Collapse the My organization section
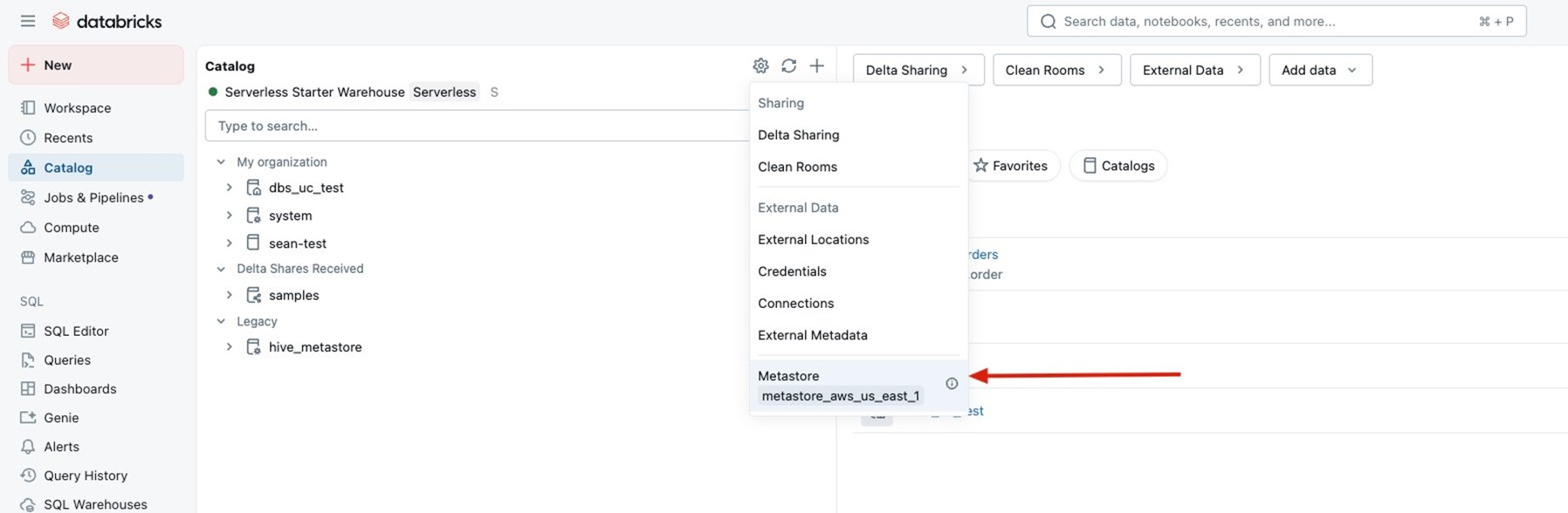This screenshot has width=1568, height=513. (x=221, y=162)
